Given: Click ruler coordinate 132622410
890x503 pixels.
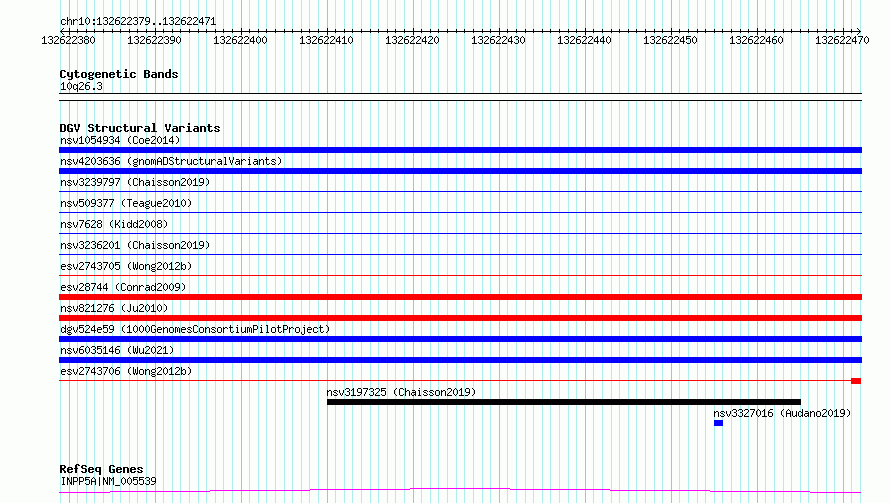Looking at the screenshot, I should click(x=326, y=40).
